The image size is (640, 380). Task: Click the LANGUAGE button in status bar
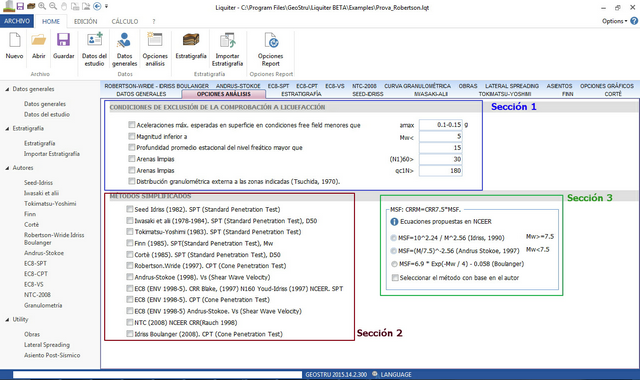(x=392, y=374)
